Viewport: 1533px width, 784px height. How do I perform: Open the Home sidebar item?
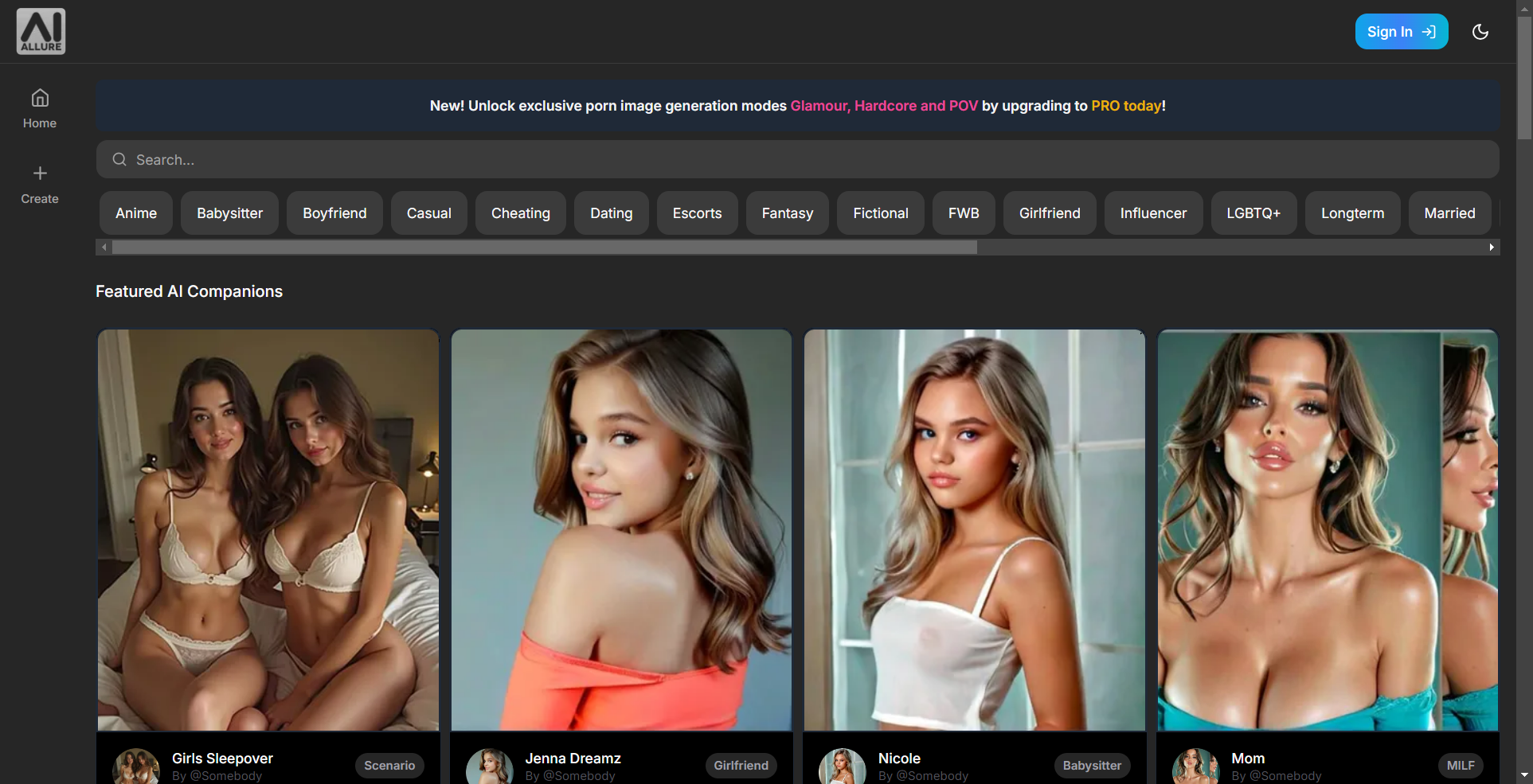[x=40, y=109]
